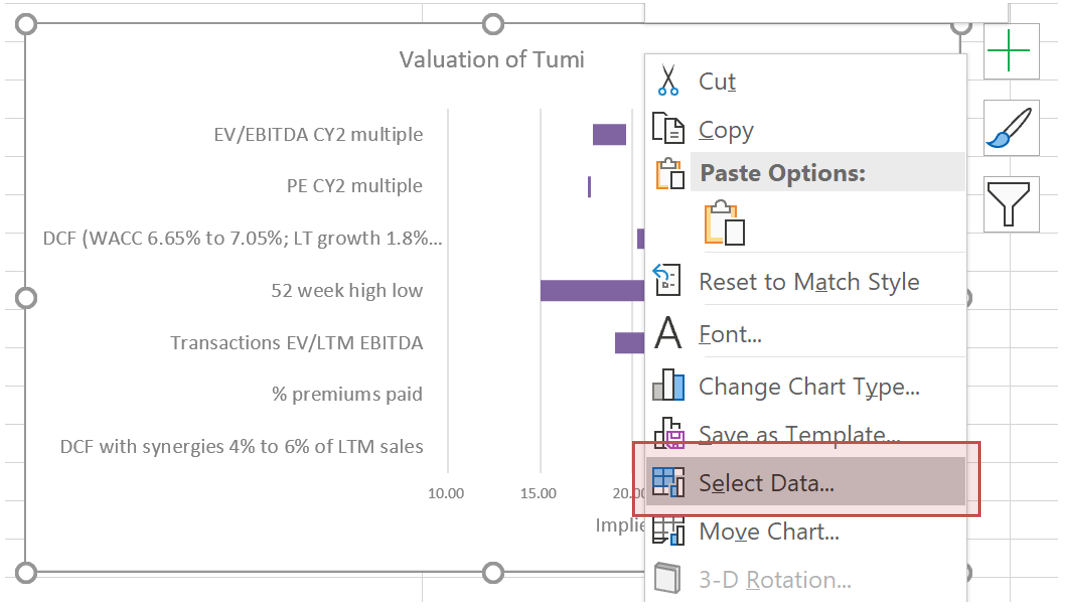
Task: Choose Move Chart from the menu
Action: click(768, 532)
